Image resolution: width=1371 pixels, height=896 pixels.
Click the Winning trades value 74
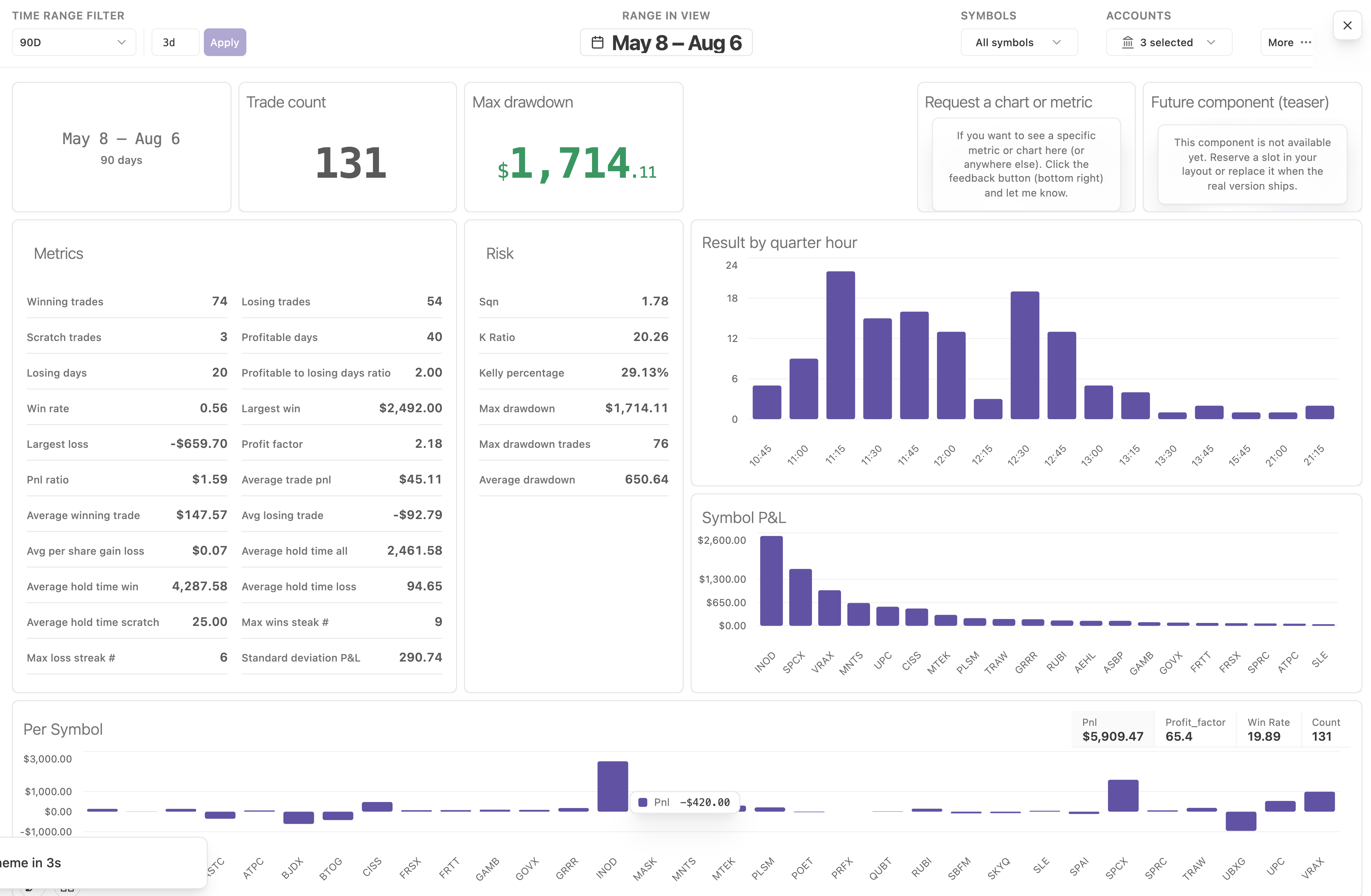[219, 301]
